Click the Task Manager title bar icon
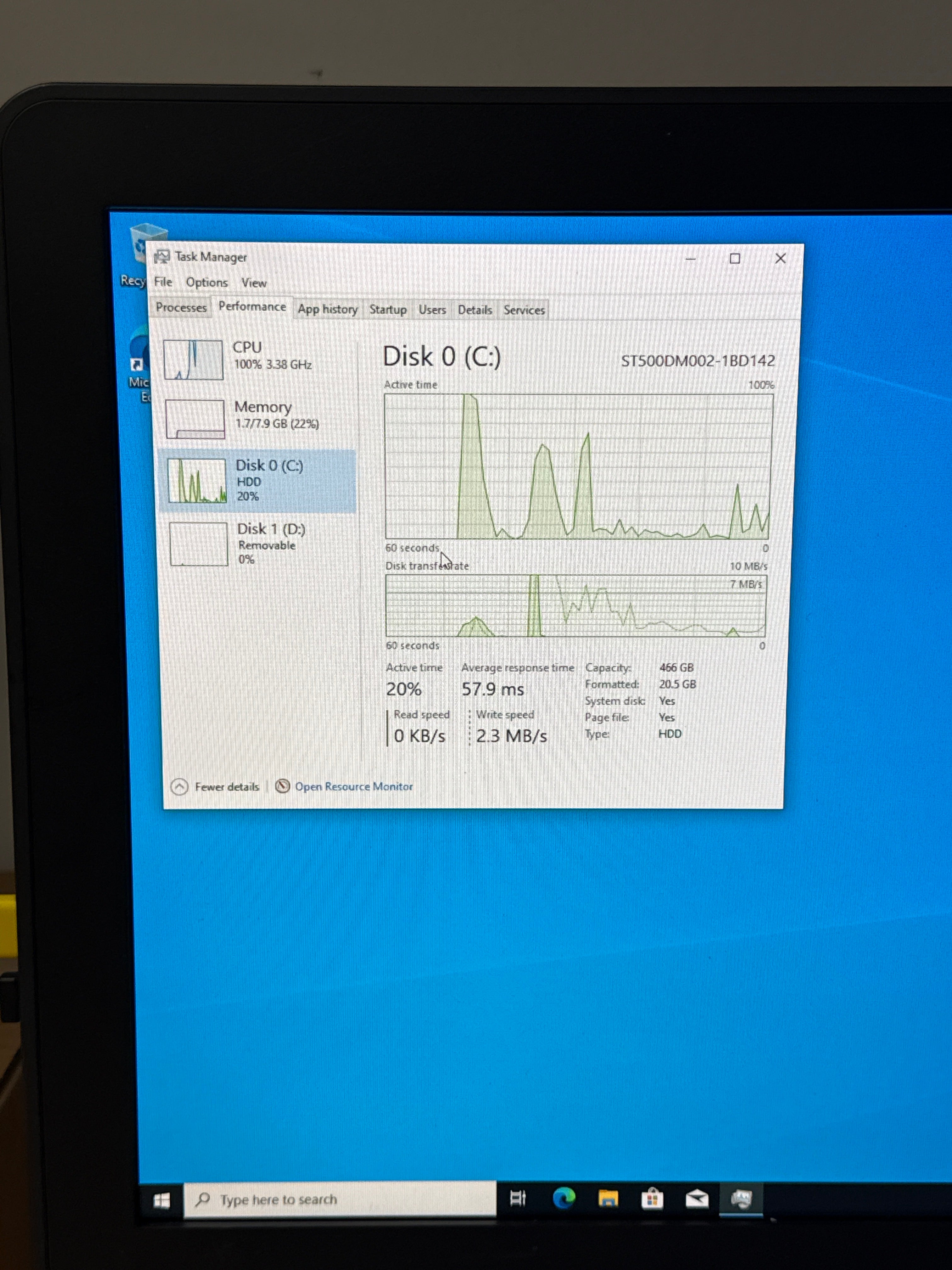The width and height of the screenshot is (952, 1270). (162, 257)
